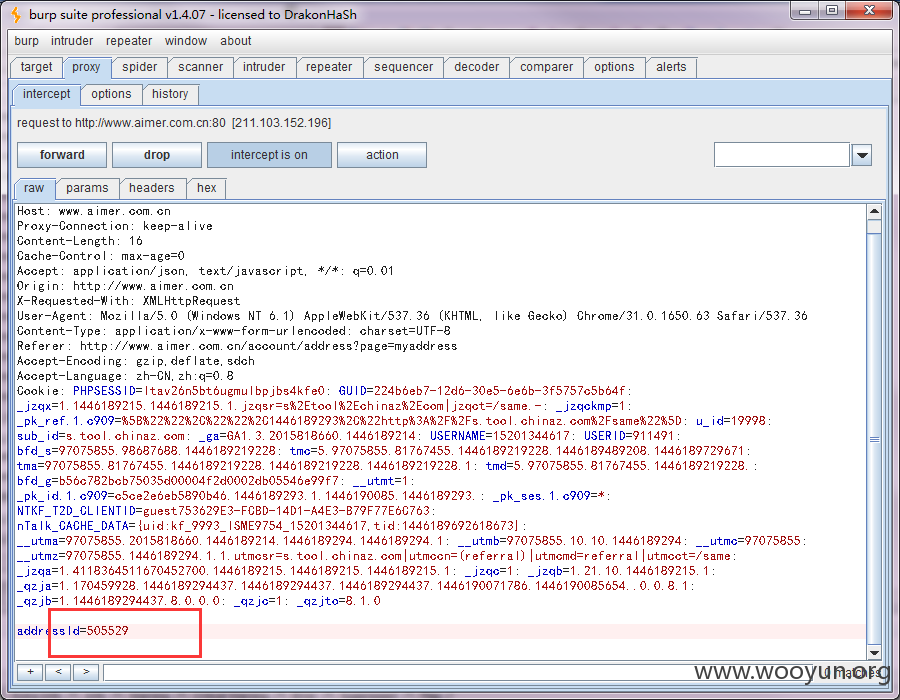Click the 'Accept-Language: zh-CN,zh;q=0.8' line
The width and height of the screenshot is (900, 700).
tap(125, 376)
